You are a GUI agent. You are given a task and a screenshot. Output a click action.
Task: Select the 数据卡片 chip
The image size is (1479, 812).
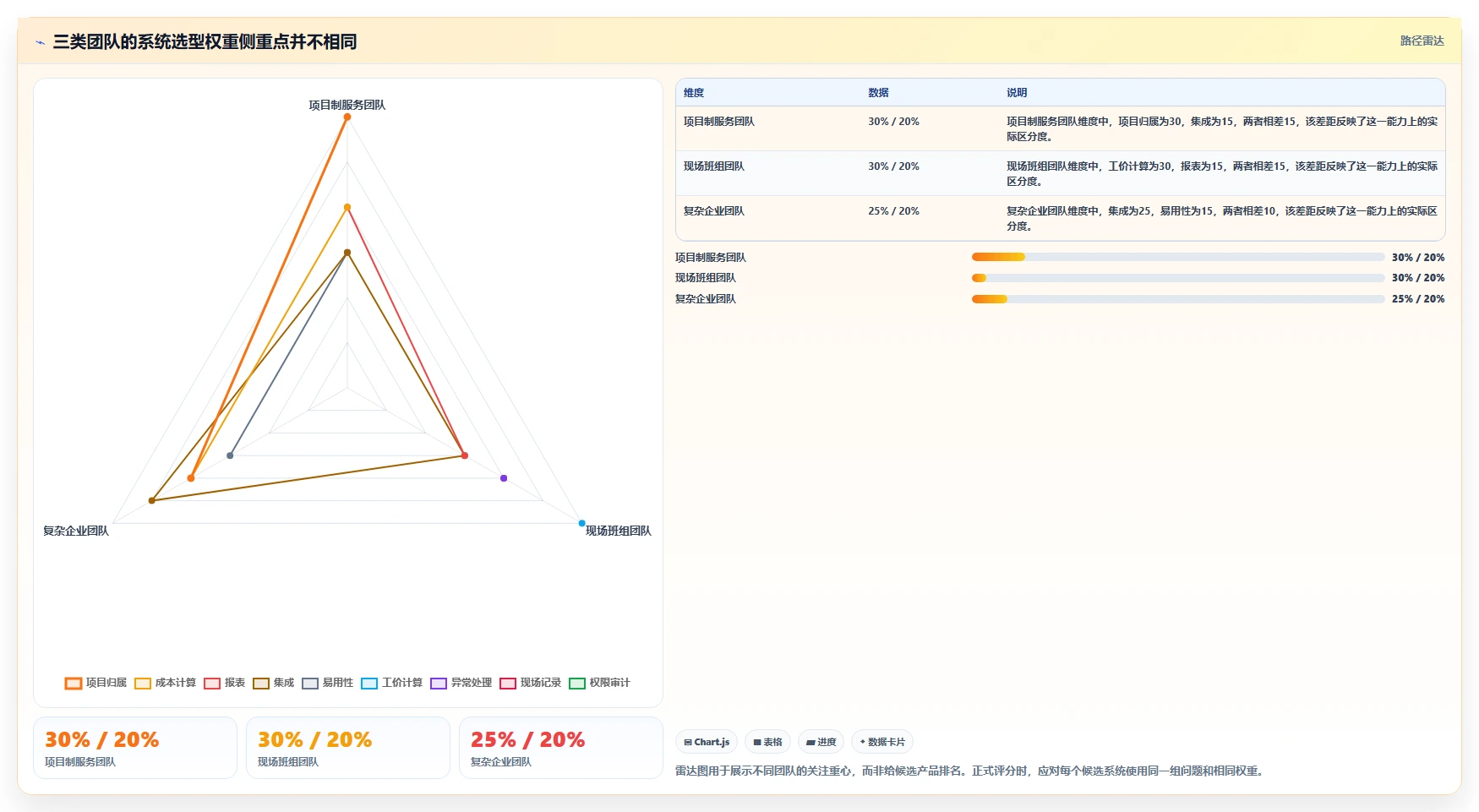coord(882,742)
